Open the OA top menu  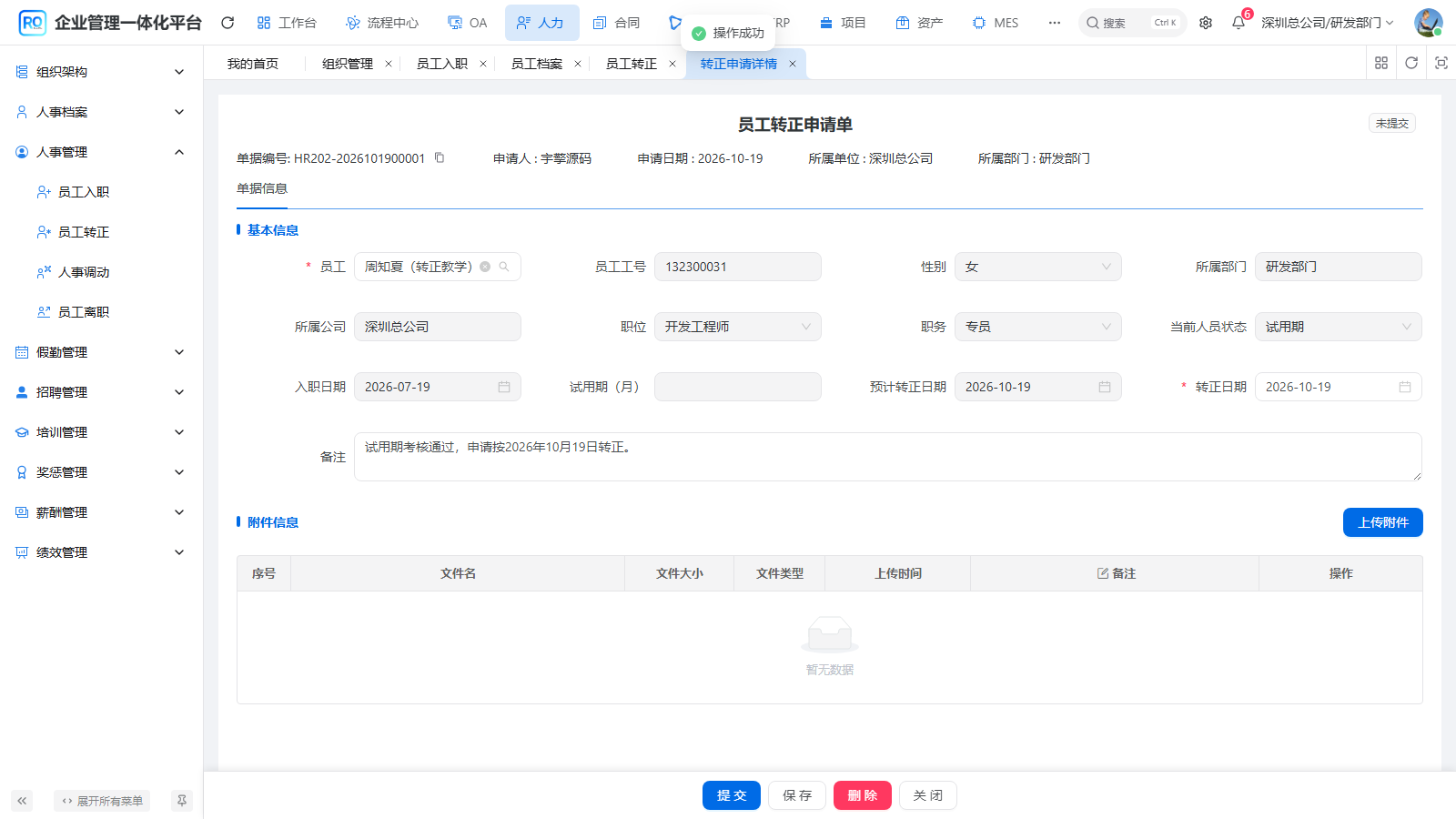point(468,23)
